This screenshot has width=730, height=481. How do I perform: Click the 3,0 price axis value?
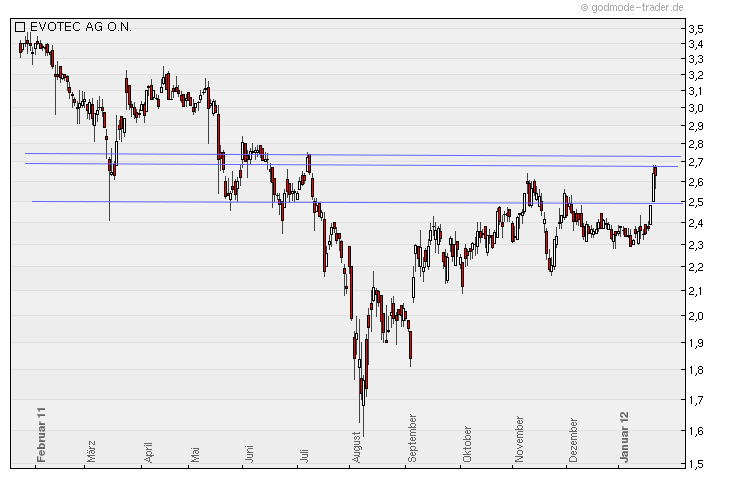(x=696, y=108)
